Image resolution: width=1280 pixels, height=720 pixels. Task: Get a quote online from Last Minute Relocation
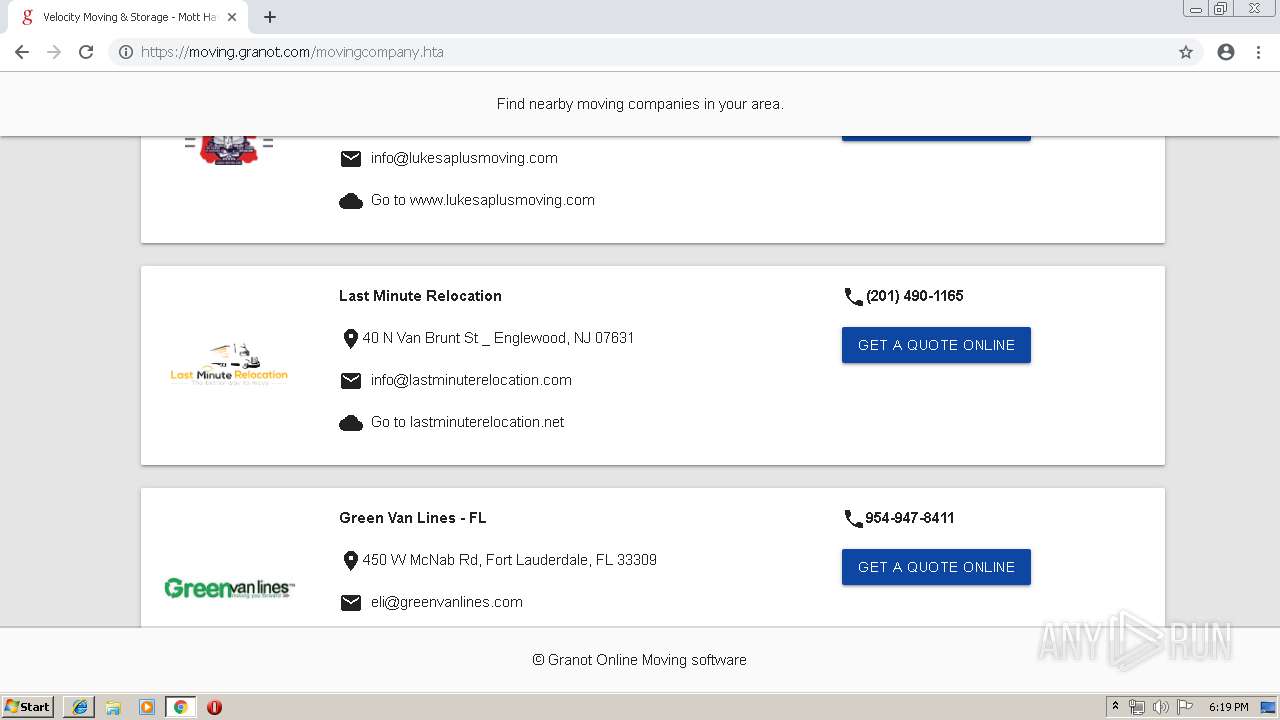pyautogui.click(x=936, y=345)
